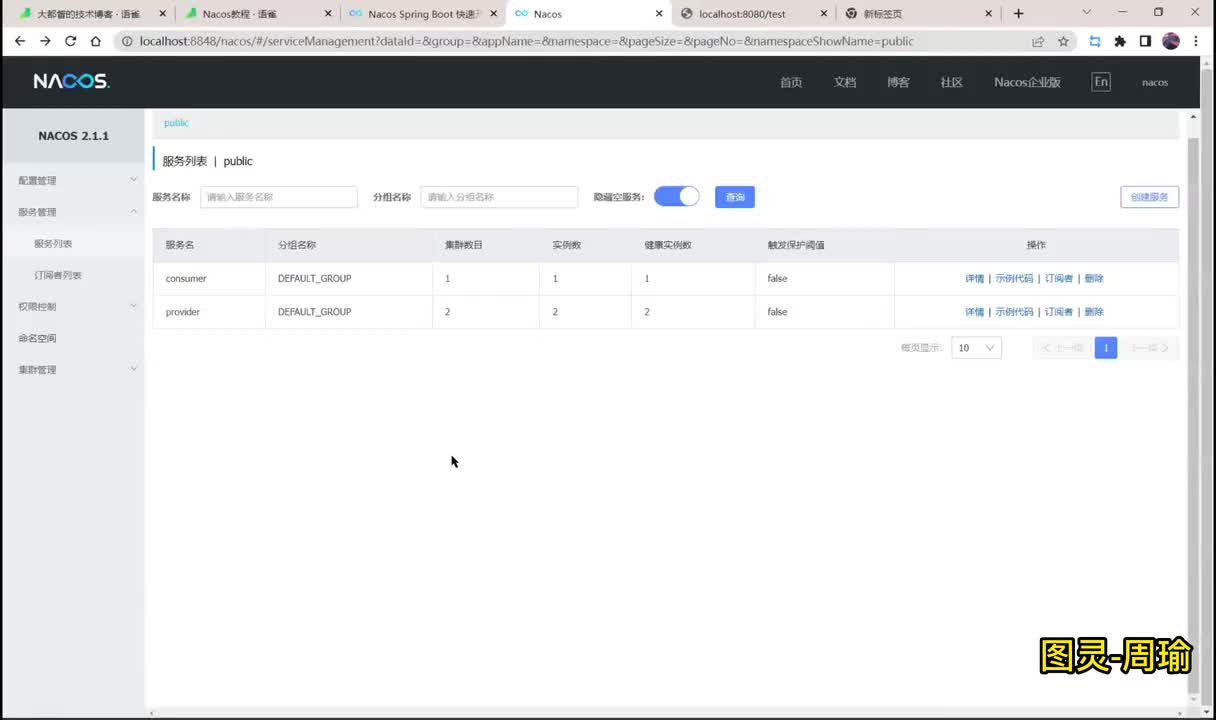
Task: Open the 服务列表 sidebar item
Action: coord(53,243)
